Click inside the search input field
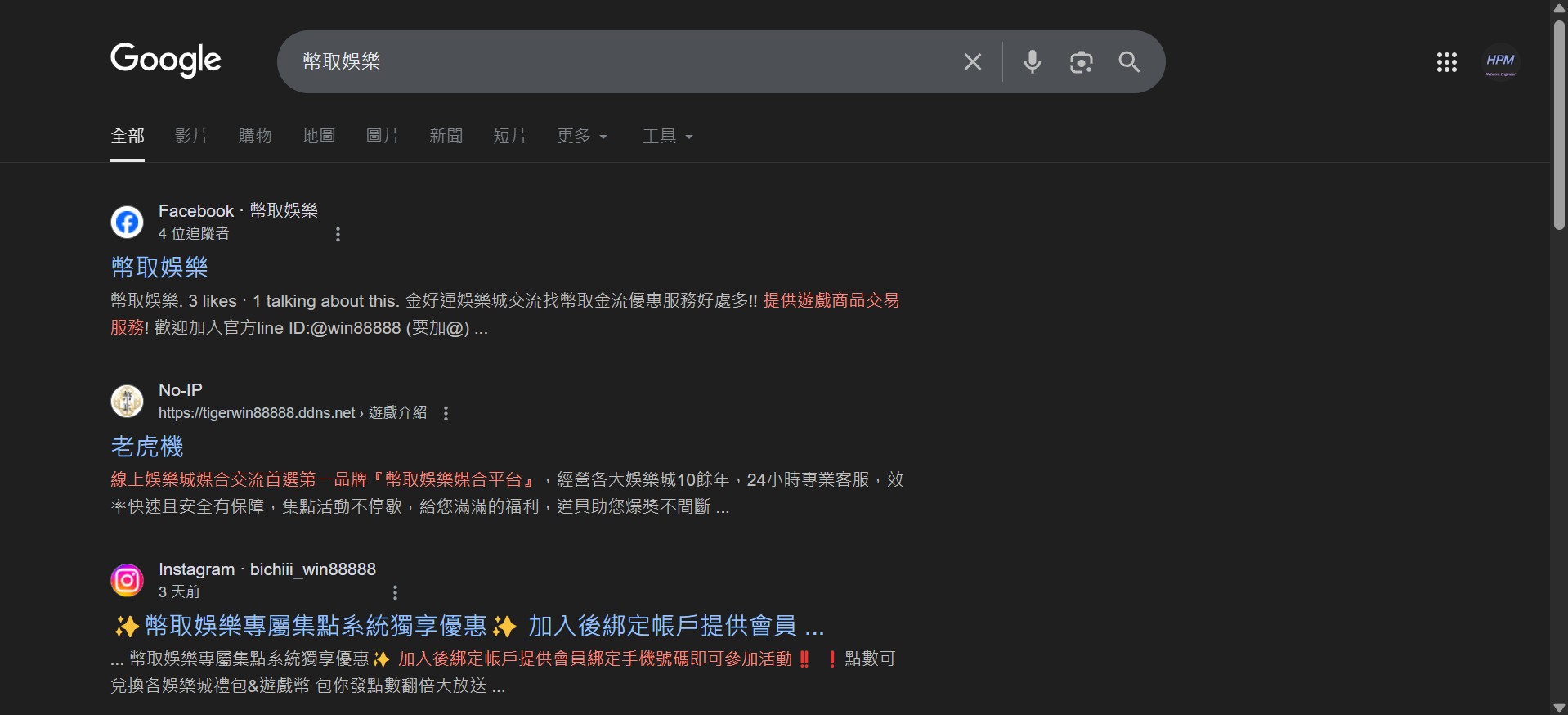The width and height of the screenshot is (1568, 715). point(621,62)
